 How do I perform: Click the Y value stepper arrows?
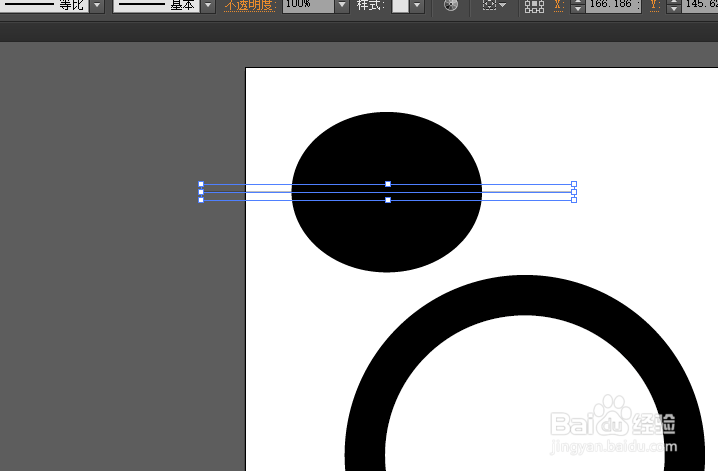pyautogui.click(x=674, y=5)
